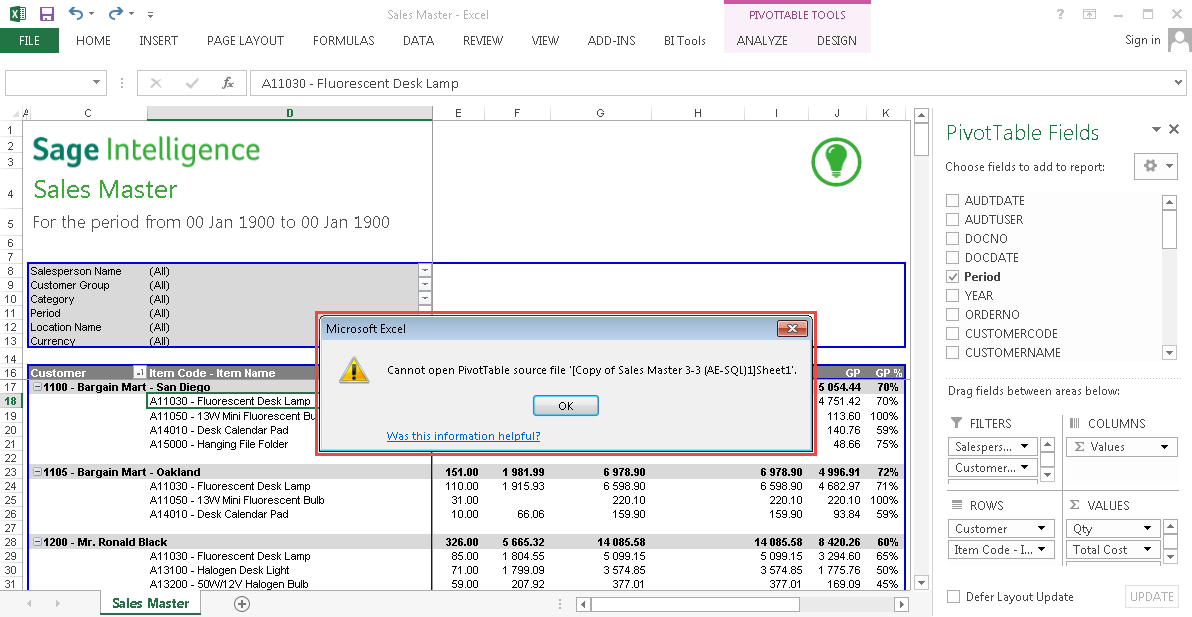Image resolution: width=1192 pixels, height=617 pixels.
Task: Open the ANALYZE PivotTable Tools tab
Action: 762,40
